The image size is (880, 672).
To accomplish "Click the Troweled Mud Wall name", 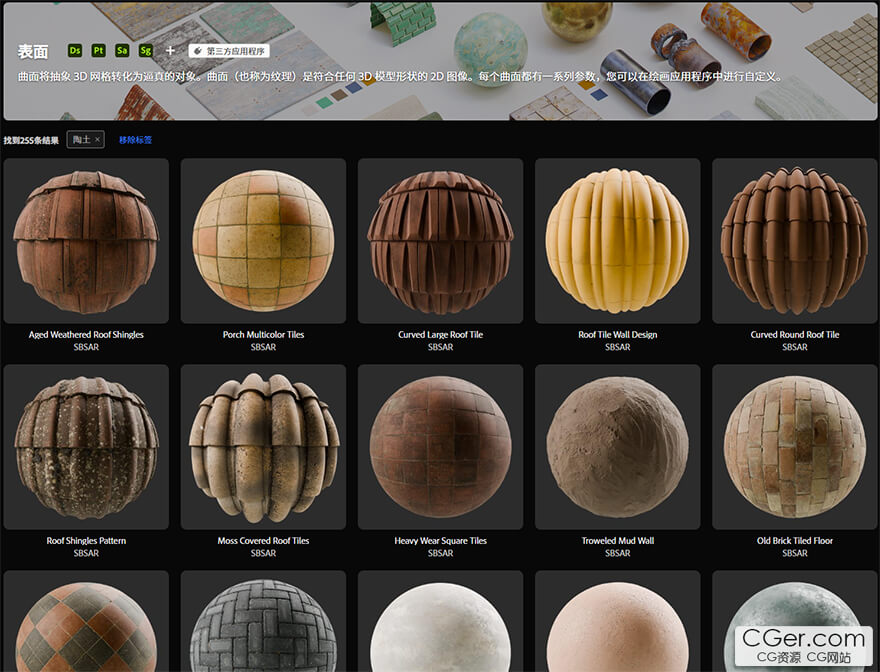I will click(x=617, y=541).
